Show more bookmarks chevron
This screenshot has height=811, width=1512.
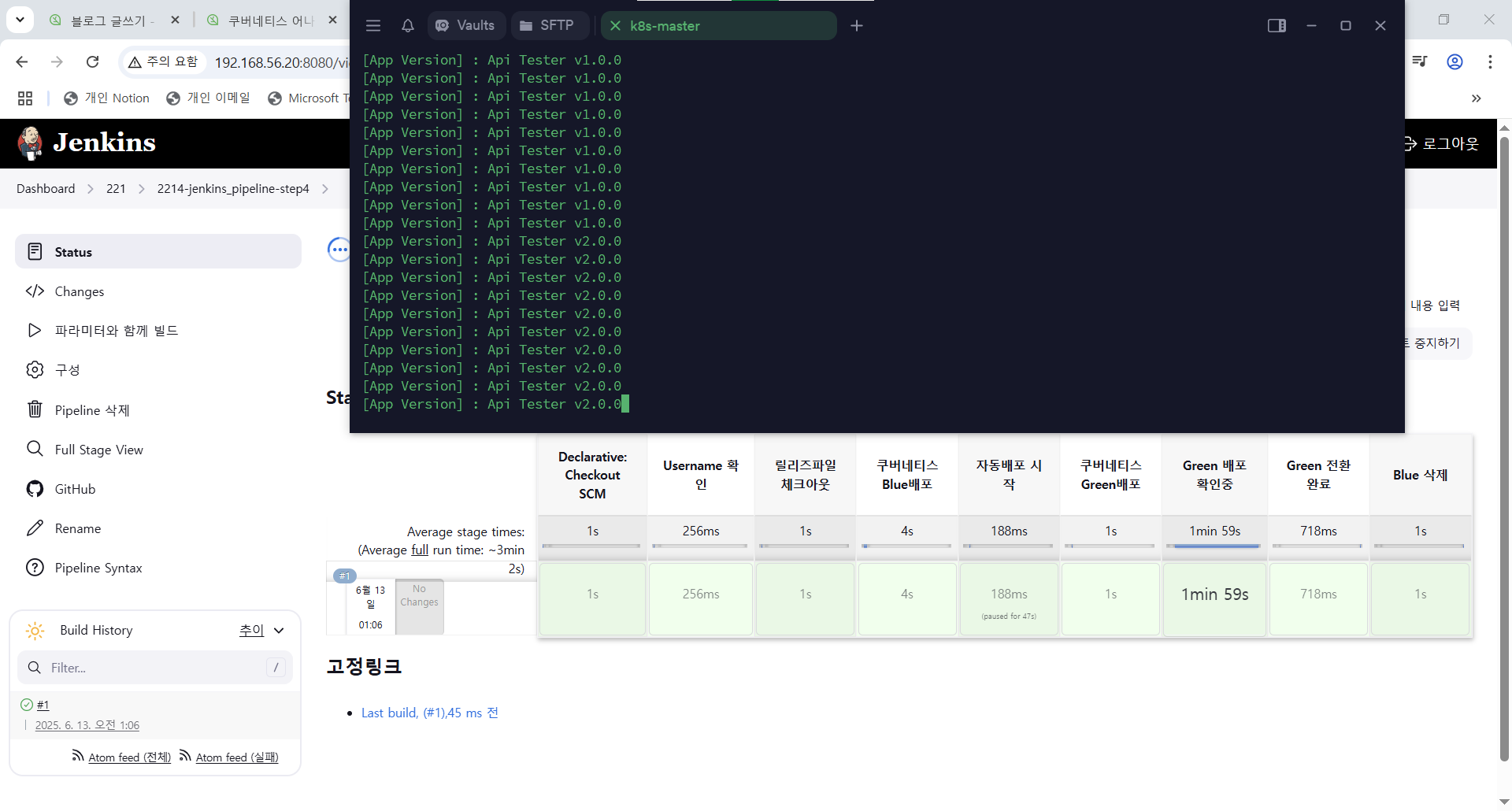(1476, 98)
